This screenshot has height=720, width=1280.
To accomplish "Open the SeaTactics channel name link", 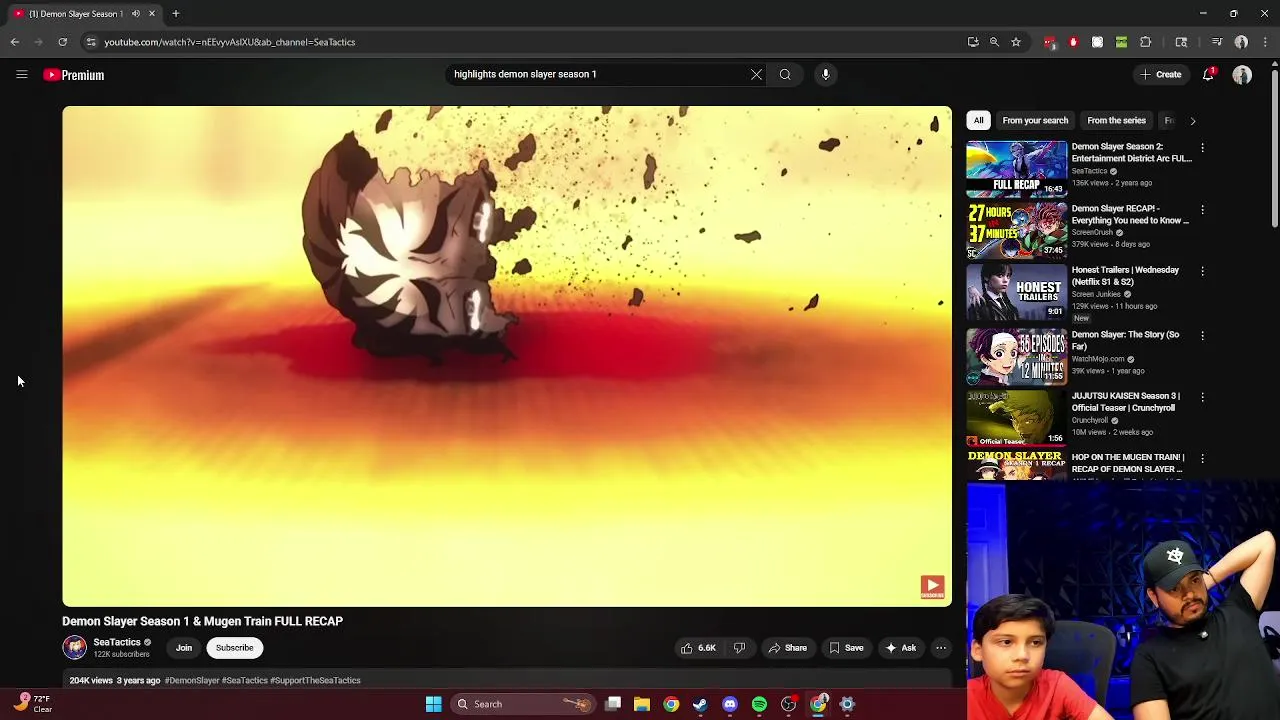I will point(117,642).
